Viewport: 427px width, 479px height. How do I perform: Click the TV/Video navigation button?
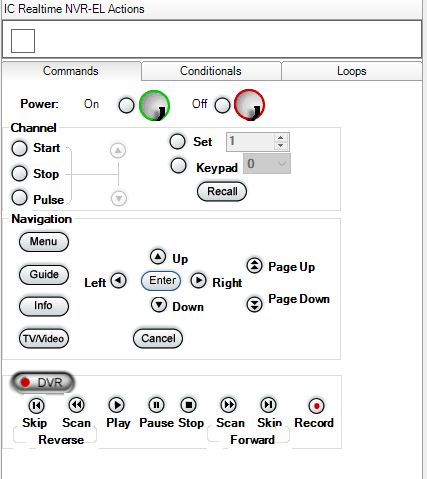pyautogui.click(x=44, y=339)
